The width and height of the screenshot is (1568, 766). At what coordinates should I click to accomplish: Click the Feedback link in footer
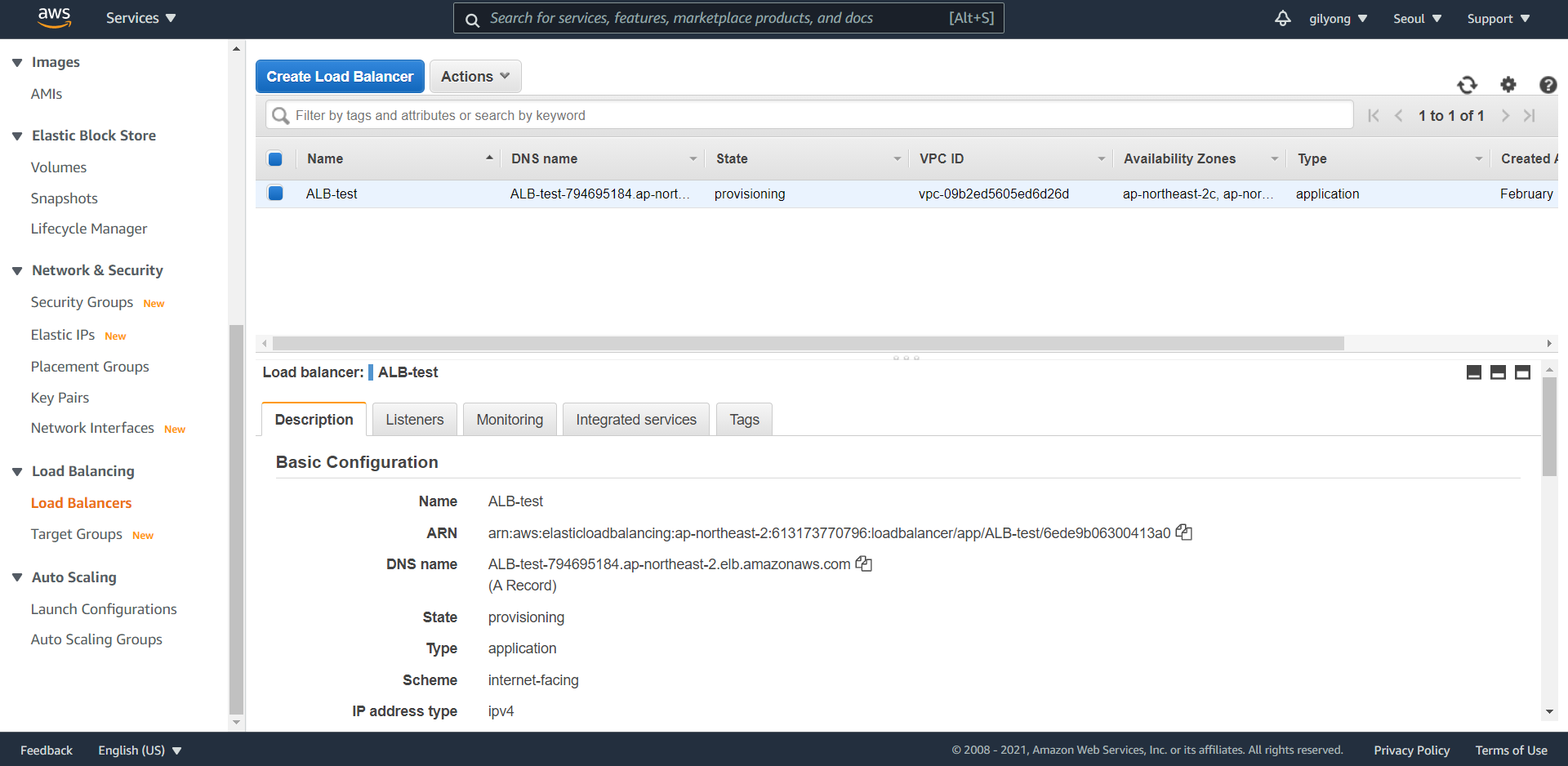47,750
